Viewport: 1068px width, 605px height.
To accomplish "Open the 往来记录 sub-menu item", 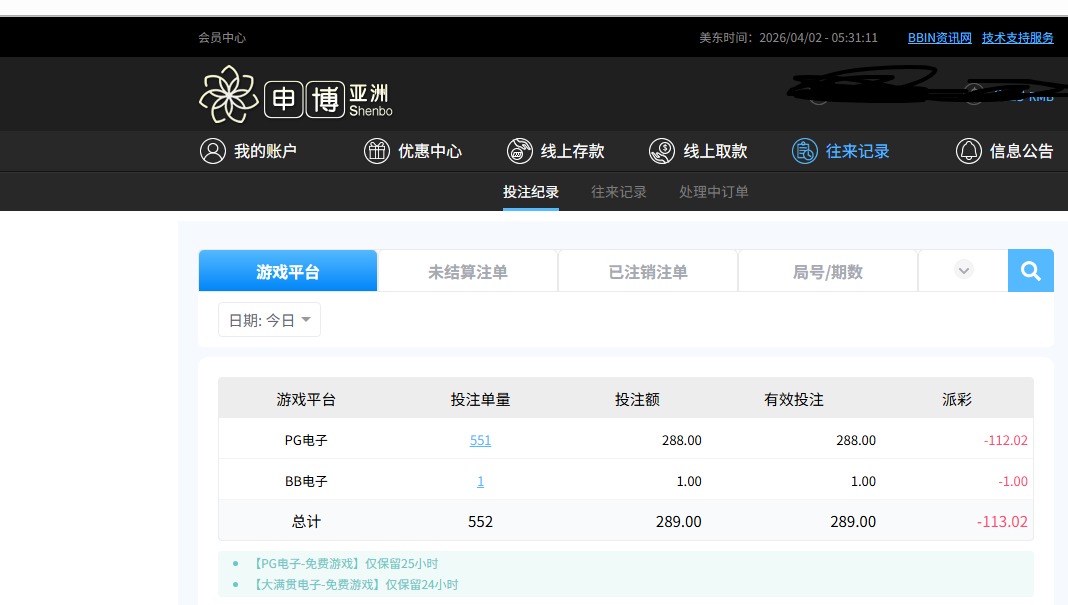I will (618, 192).
